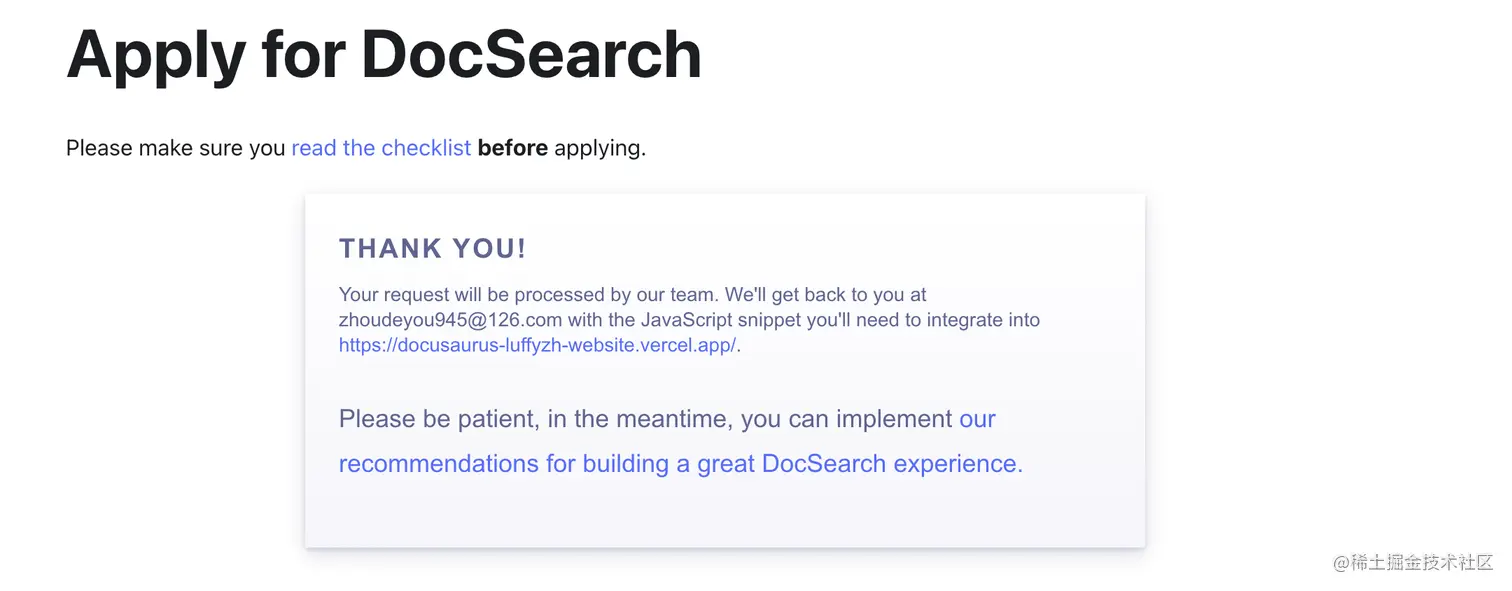The height and width of the screenshot is (591, 1512).
Task: Click the word "Apply" in the main heading
Action: point(156,54)
